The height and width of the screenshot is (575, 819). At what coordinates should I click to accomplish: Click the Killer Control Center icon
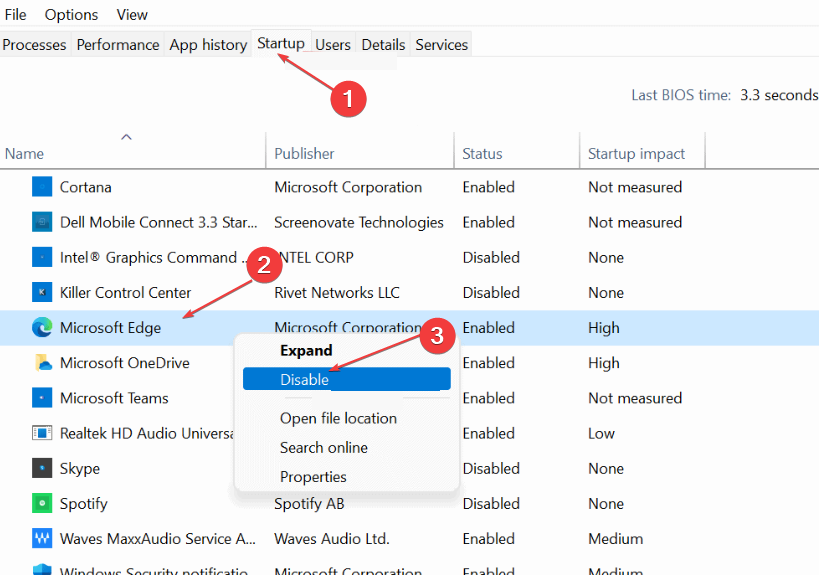point(42,292)
